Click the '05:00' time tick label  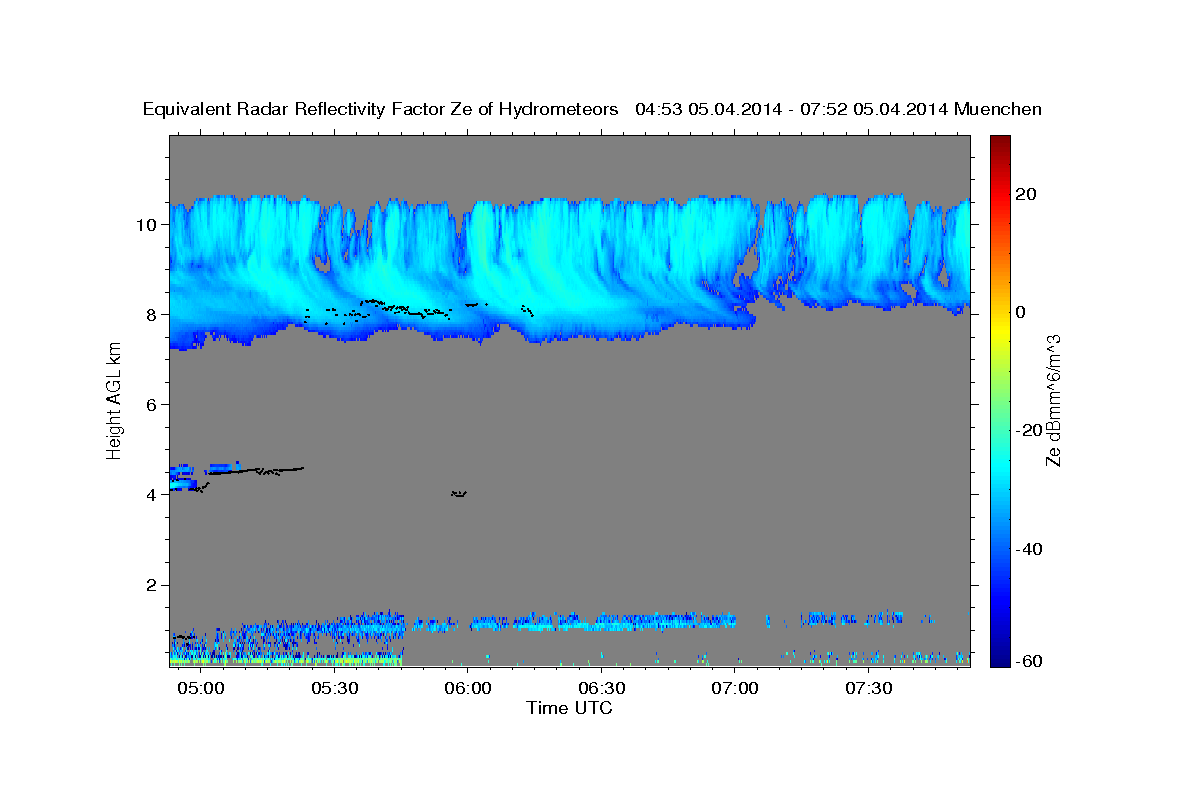click(201, 689)
